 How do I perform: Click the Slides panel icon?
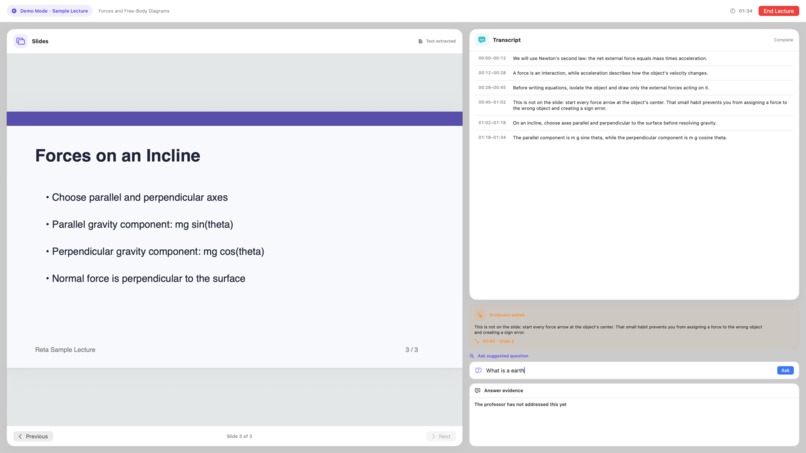point(21,41)
